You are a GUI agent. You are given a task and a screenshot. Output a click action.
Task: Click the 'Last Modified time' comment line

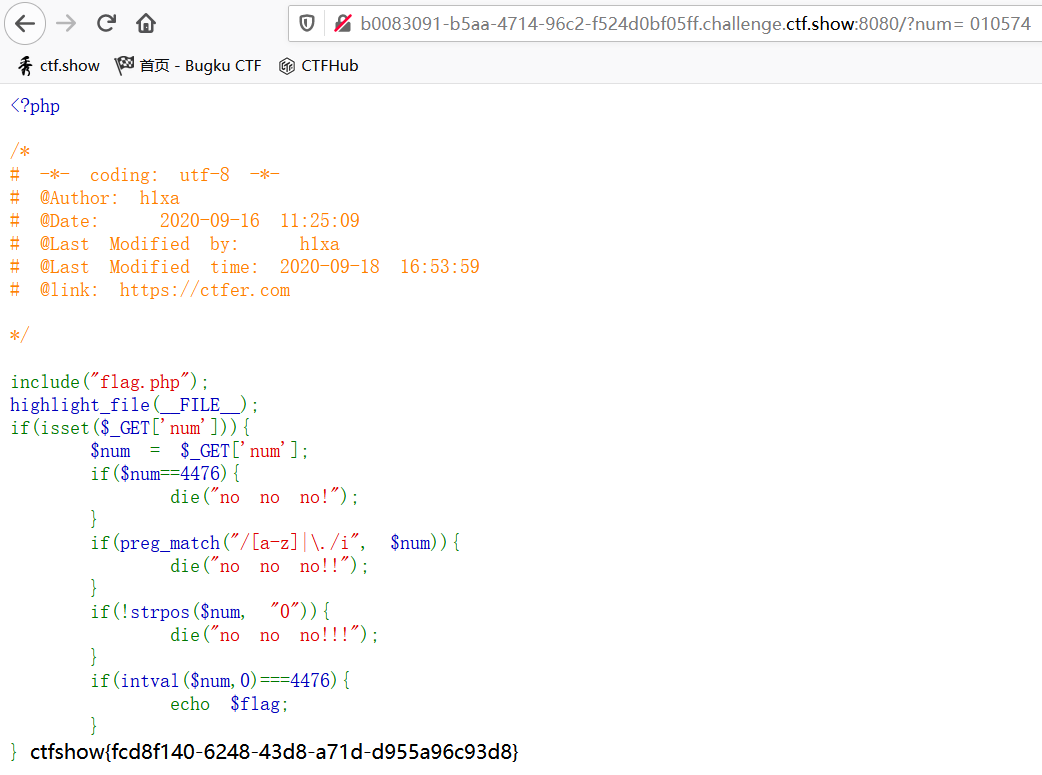click(x=245, y=267)
